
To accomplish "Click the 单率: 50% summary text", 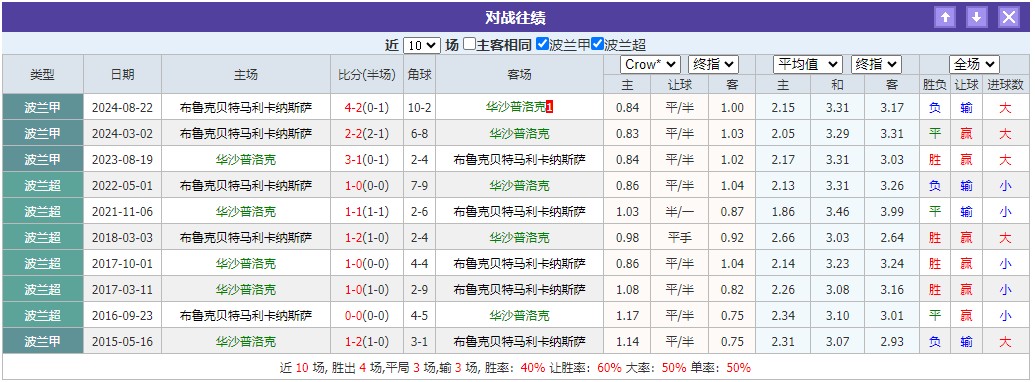I will click(720, 368).
